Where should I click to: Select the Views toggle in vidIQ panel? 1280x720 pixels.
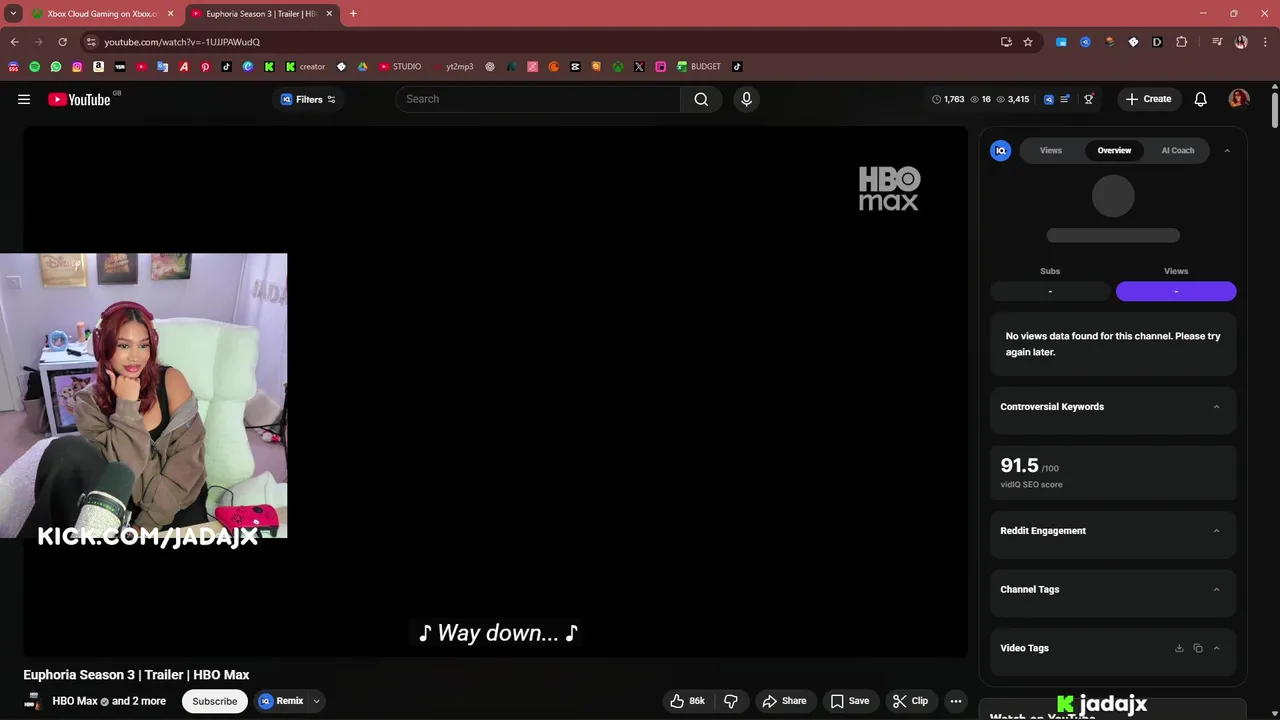point(1176,291)
